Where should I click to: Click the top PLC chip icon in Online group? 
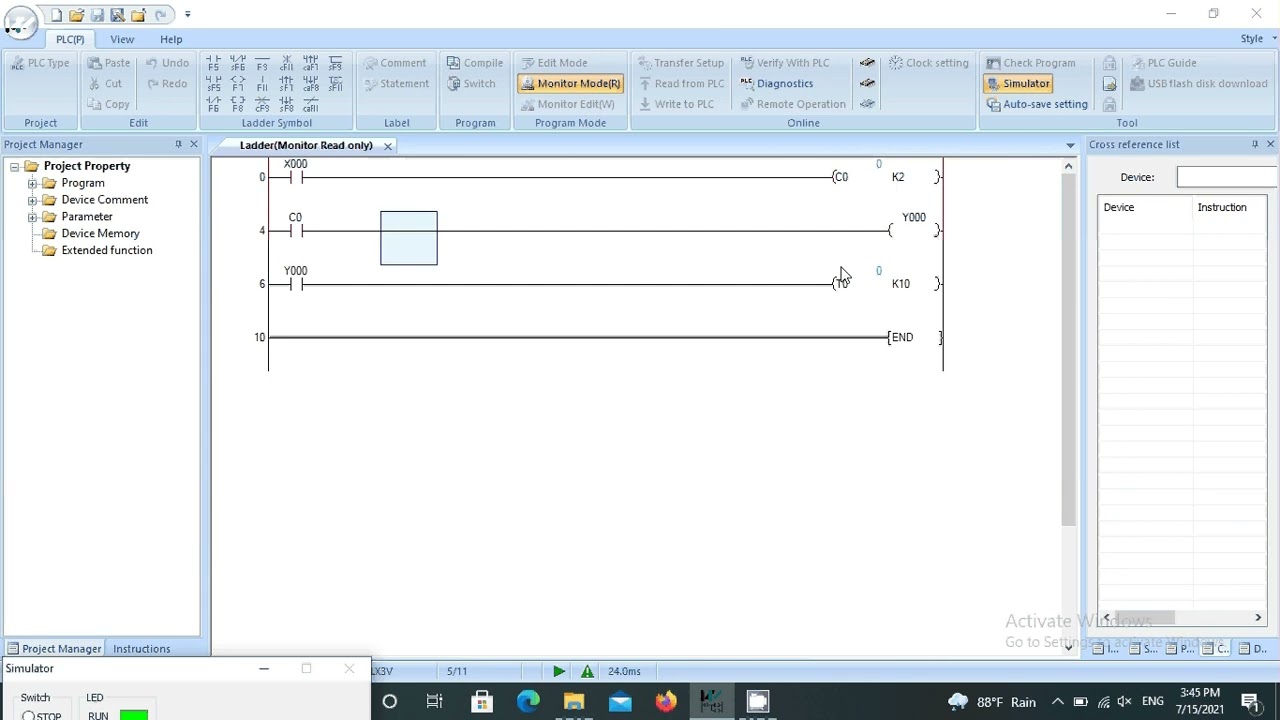(x=867, y=63)
